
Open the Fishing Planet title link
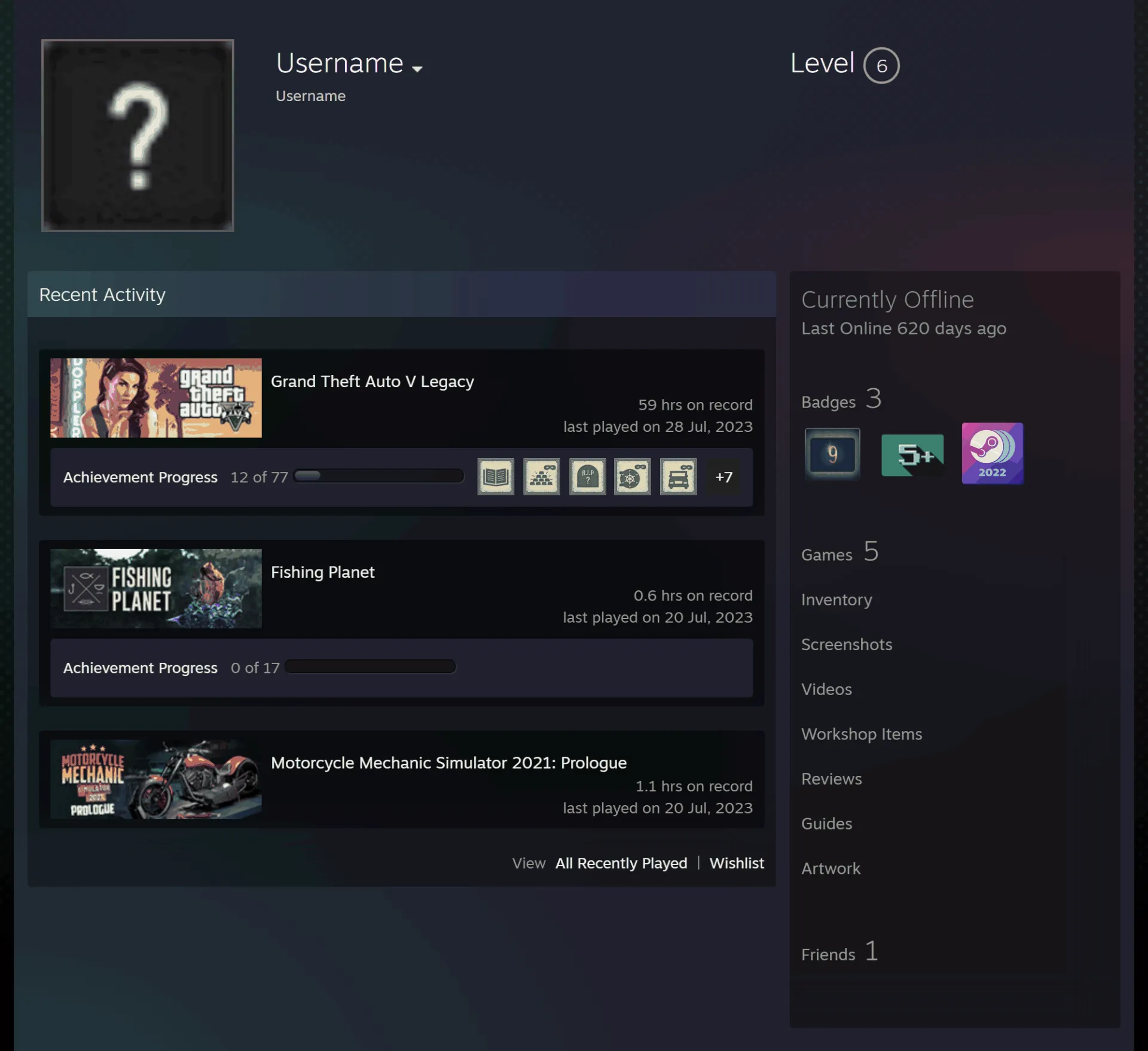pos(323,572)
